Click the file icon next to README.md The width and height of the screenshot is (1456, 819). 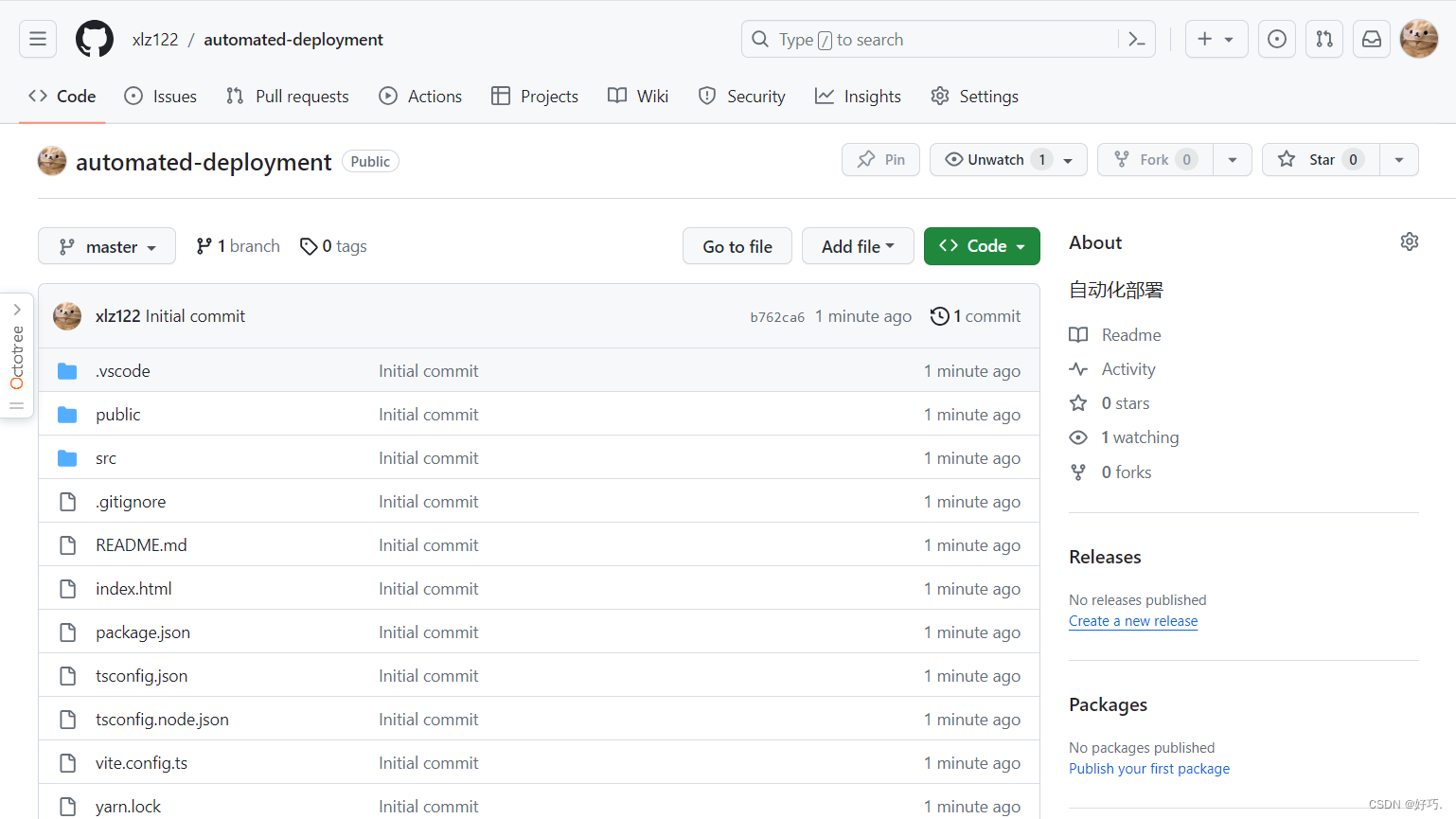(x=67, y=545)
